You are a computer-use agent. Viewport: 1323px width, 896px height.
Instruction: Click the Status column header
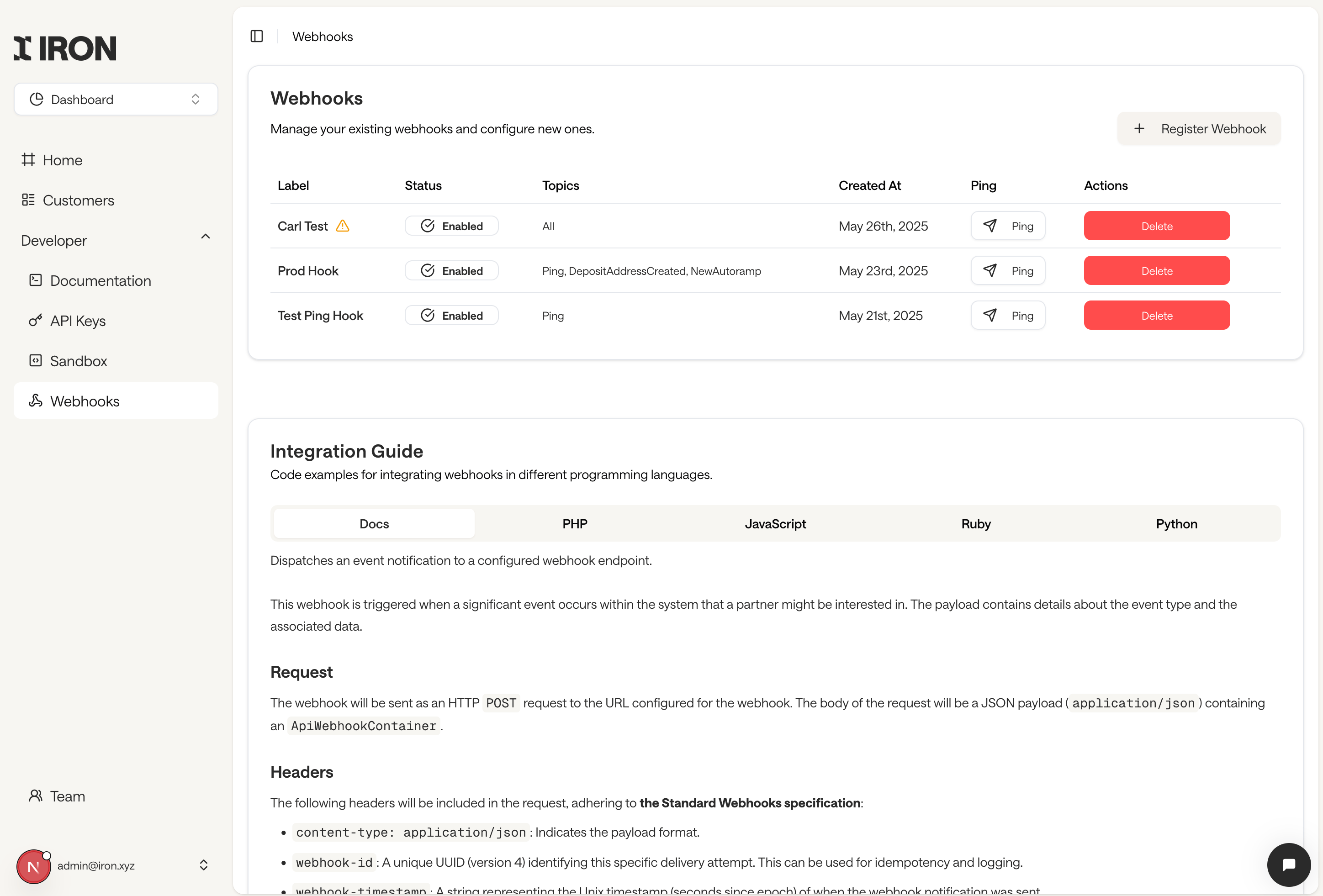point(423,185)
